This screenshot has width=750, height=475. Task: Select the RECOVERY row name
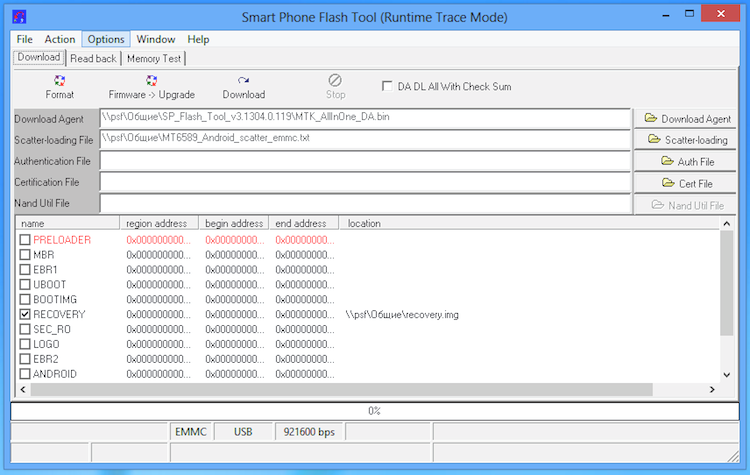pos(59,314)
